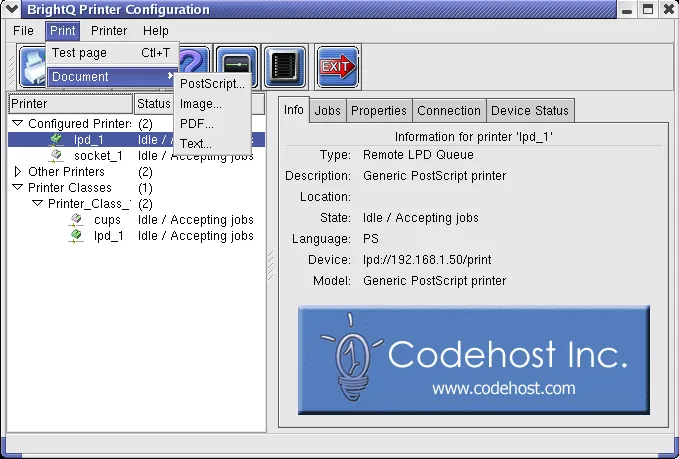Click the red EXIT arrow toolbar icon
This screenshot has width=679, height=459.
(x=338, y=68)
